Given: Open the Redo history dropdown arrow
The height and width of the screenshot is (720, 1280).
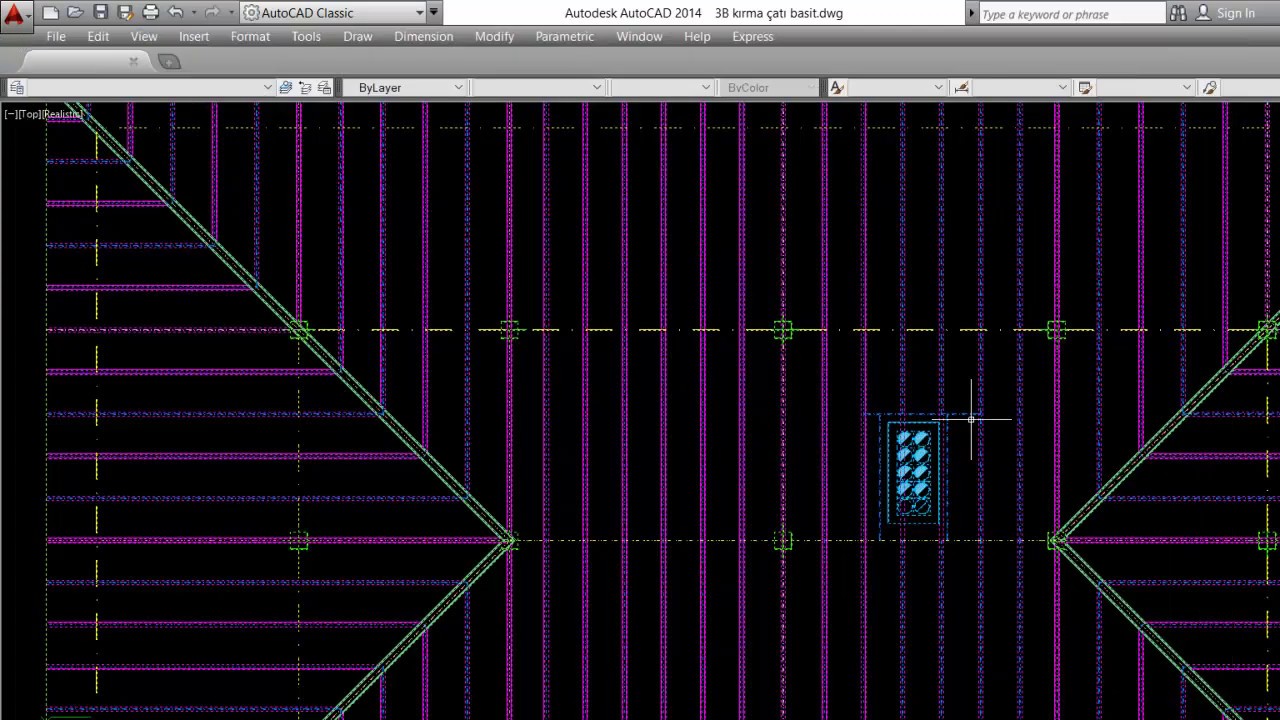Looking at the screenshot, I should (231, 13).
